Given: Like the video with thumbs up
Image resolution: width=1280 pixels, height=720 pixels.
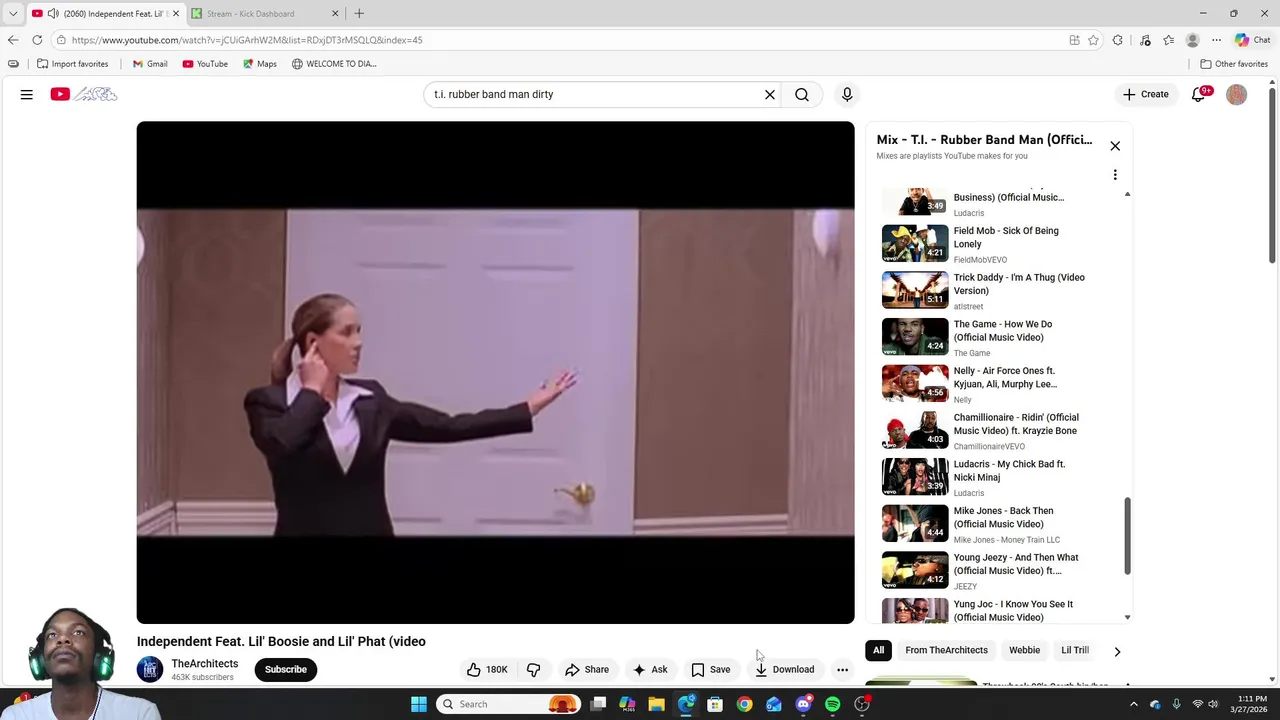Looking at the screenshot, I should coord(487,669).
